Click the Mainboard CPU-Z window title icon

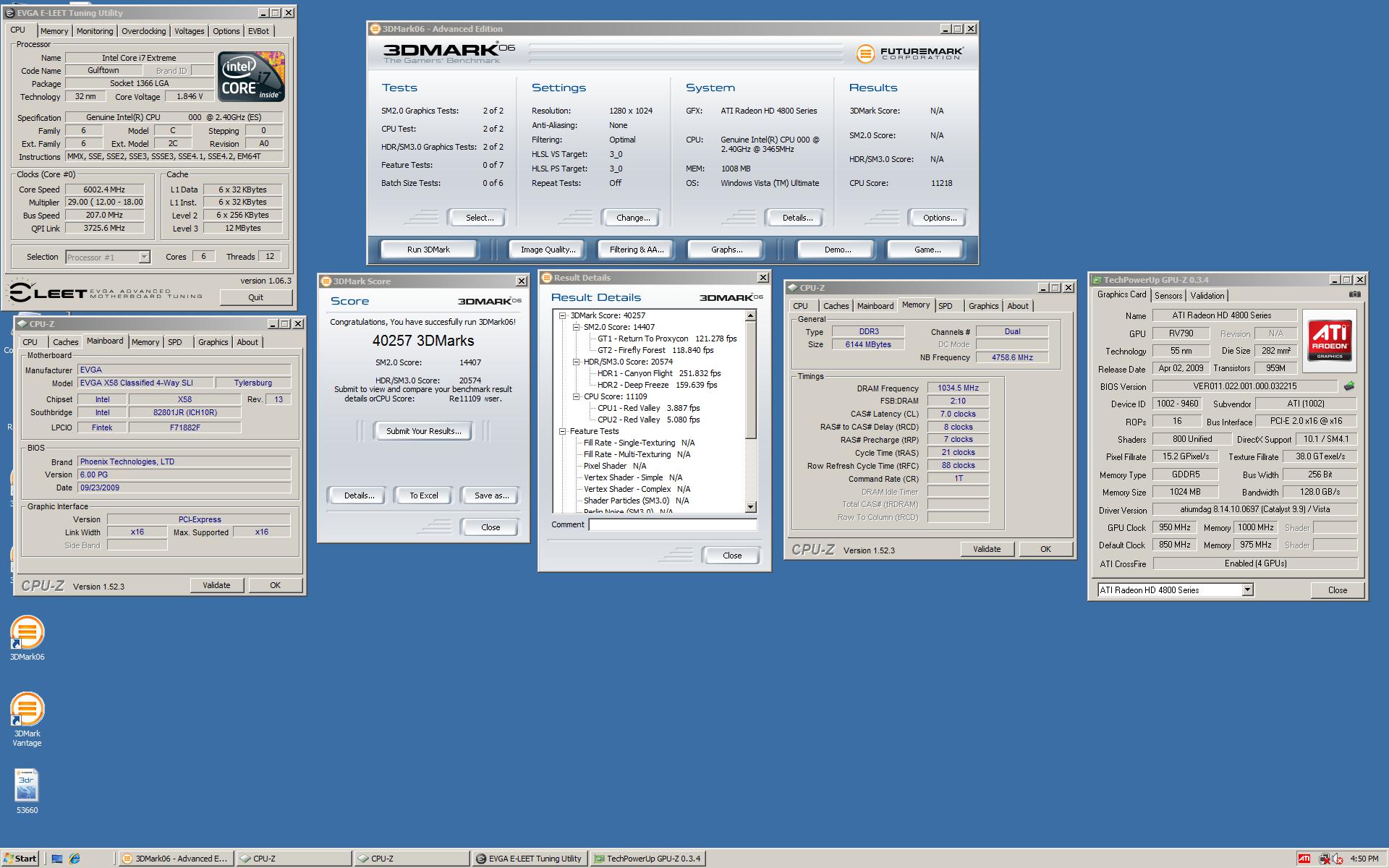pyautogui.click(x=23, y=324)
